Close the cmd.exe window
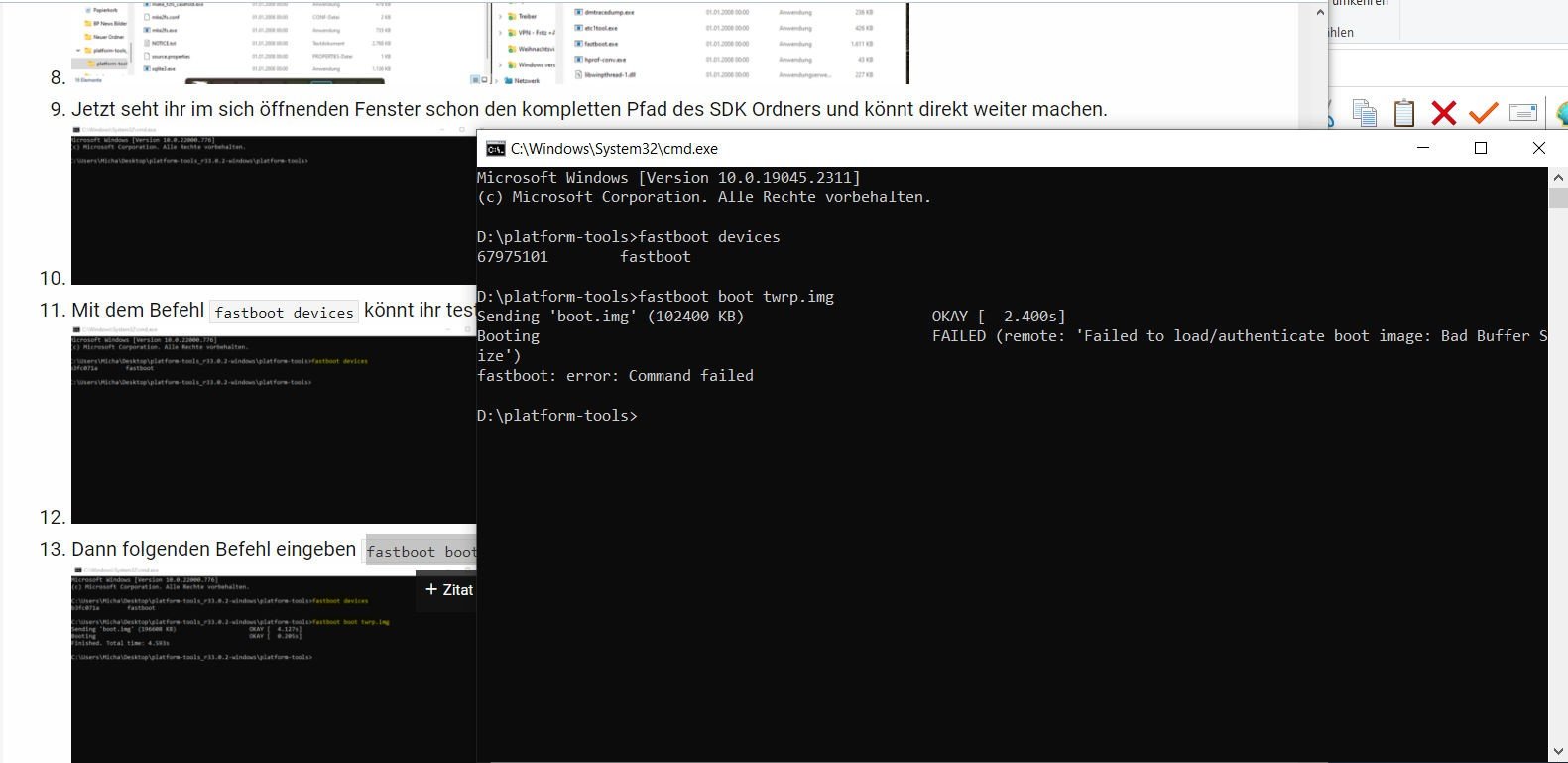 [1538, 149]
